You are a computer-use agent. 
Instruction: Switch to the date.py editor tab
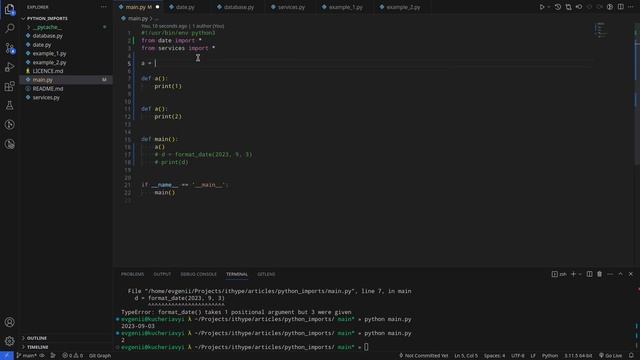click(185, 7)
